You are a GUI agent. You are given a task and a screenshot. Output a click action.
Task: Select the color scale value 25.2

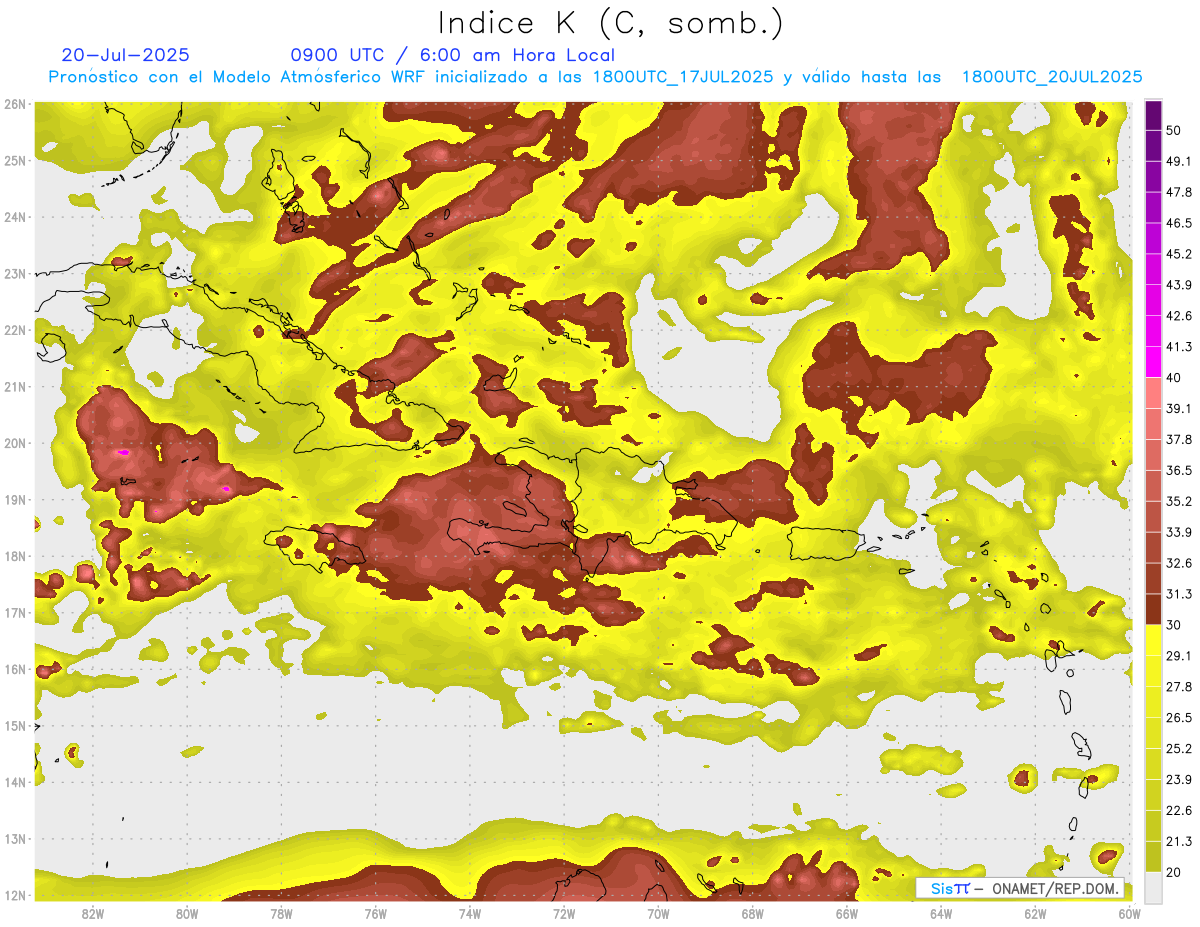tap(1179, 748)
